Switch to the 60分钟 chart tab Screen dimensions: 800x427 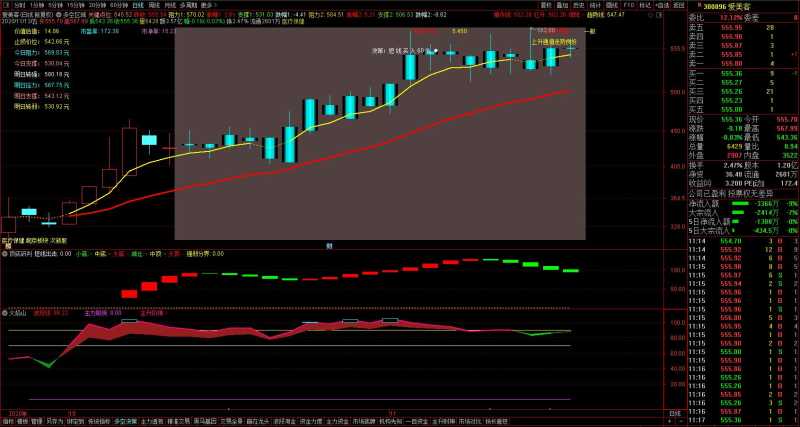click(x=117, y=4)
